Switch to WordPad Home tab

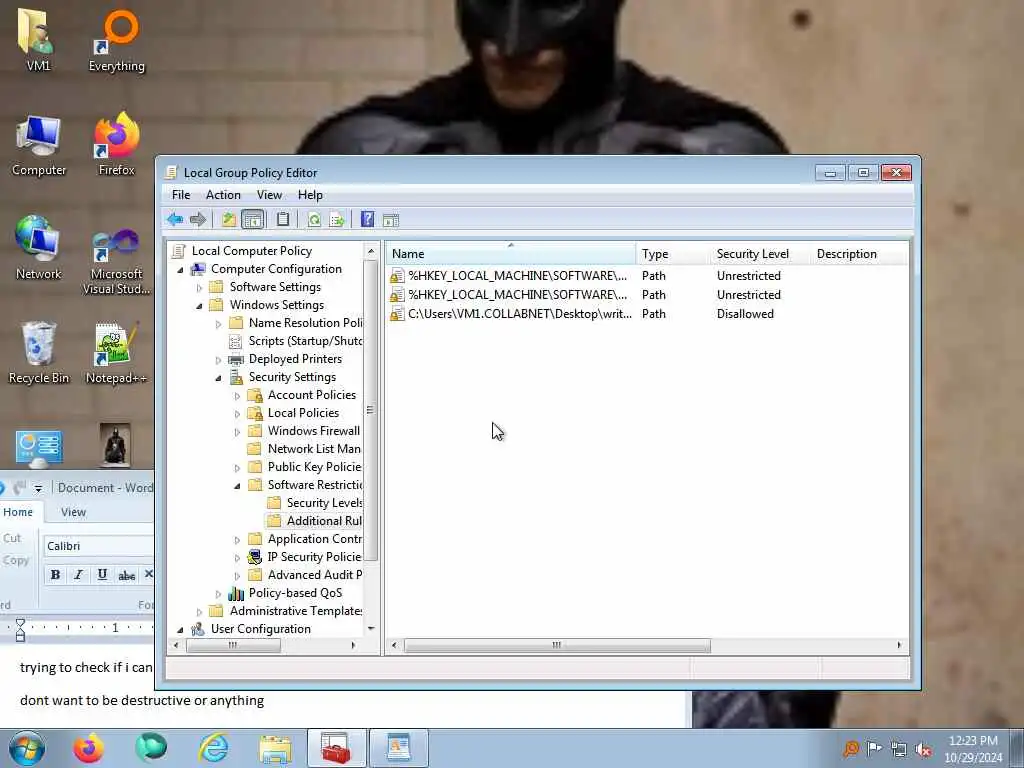point(18,512)
